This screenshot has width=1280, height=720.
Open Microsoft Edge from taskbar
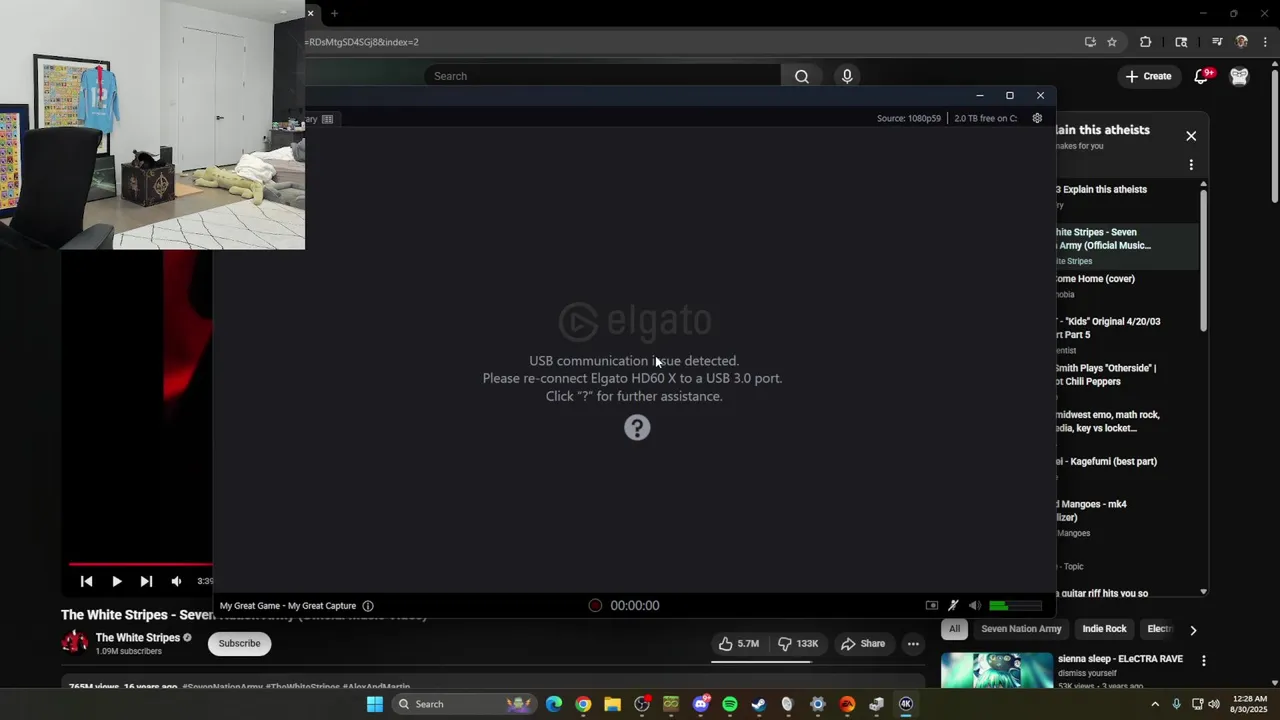click(554, 704)
